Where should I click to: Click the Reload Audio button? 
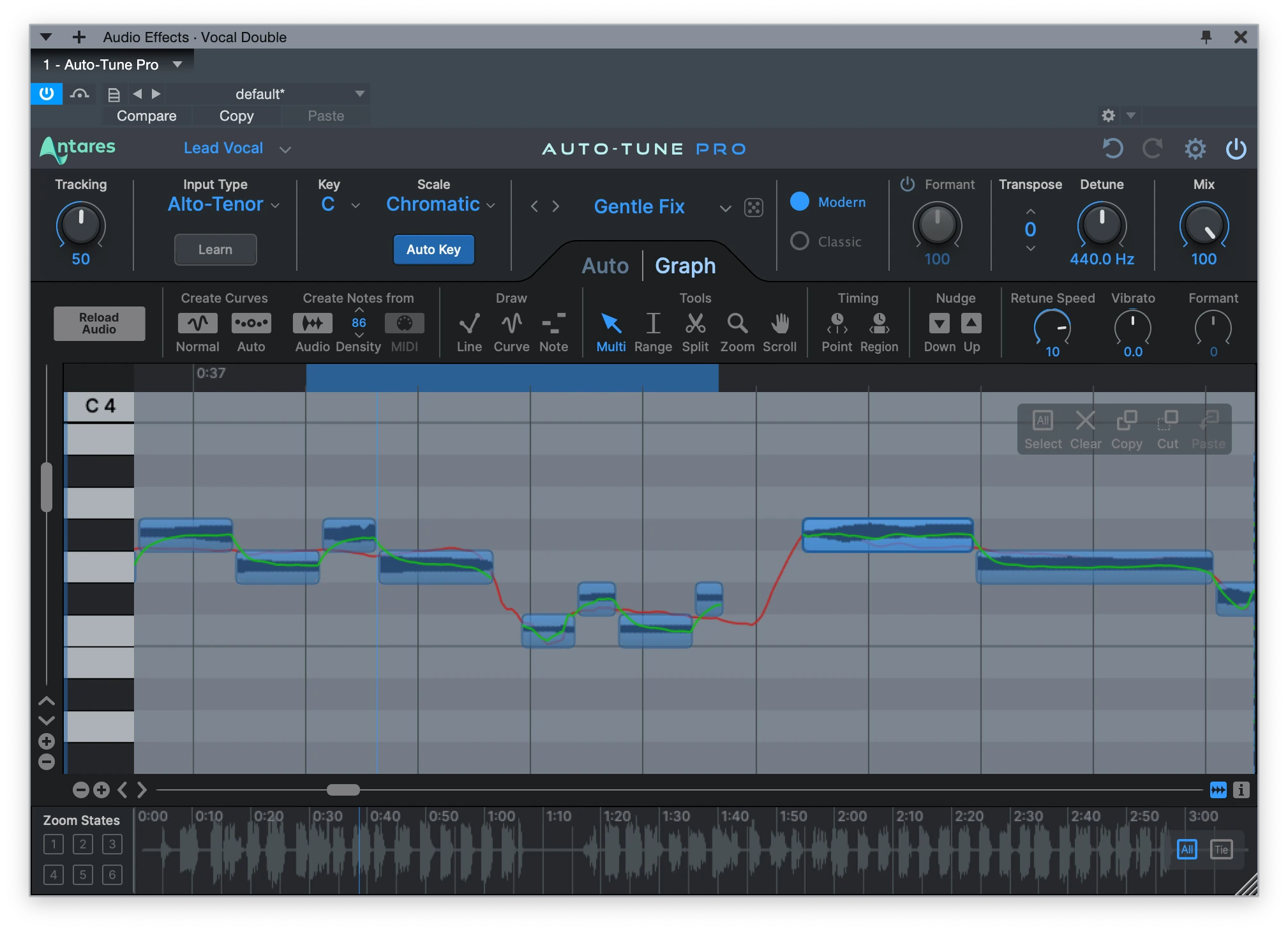[x=99, y=324]
